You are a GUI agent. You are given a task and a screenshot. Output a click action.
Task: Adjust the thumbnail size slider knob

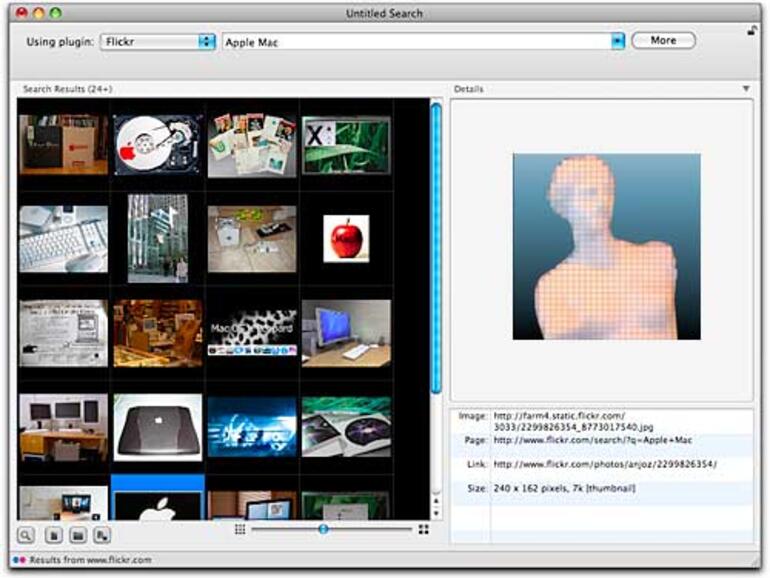[323, 529]
